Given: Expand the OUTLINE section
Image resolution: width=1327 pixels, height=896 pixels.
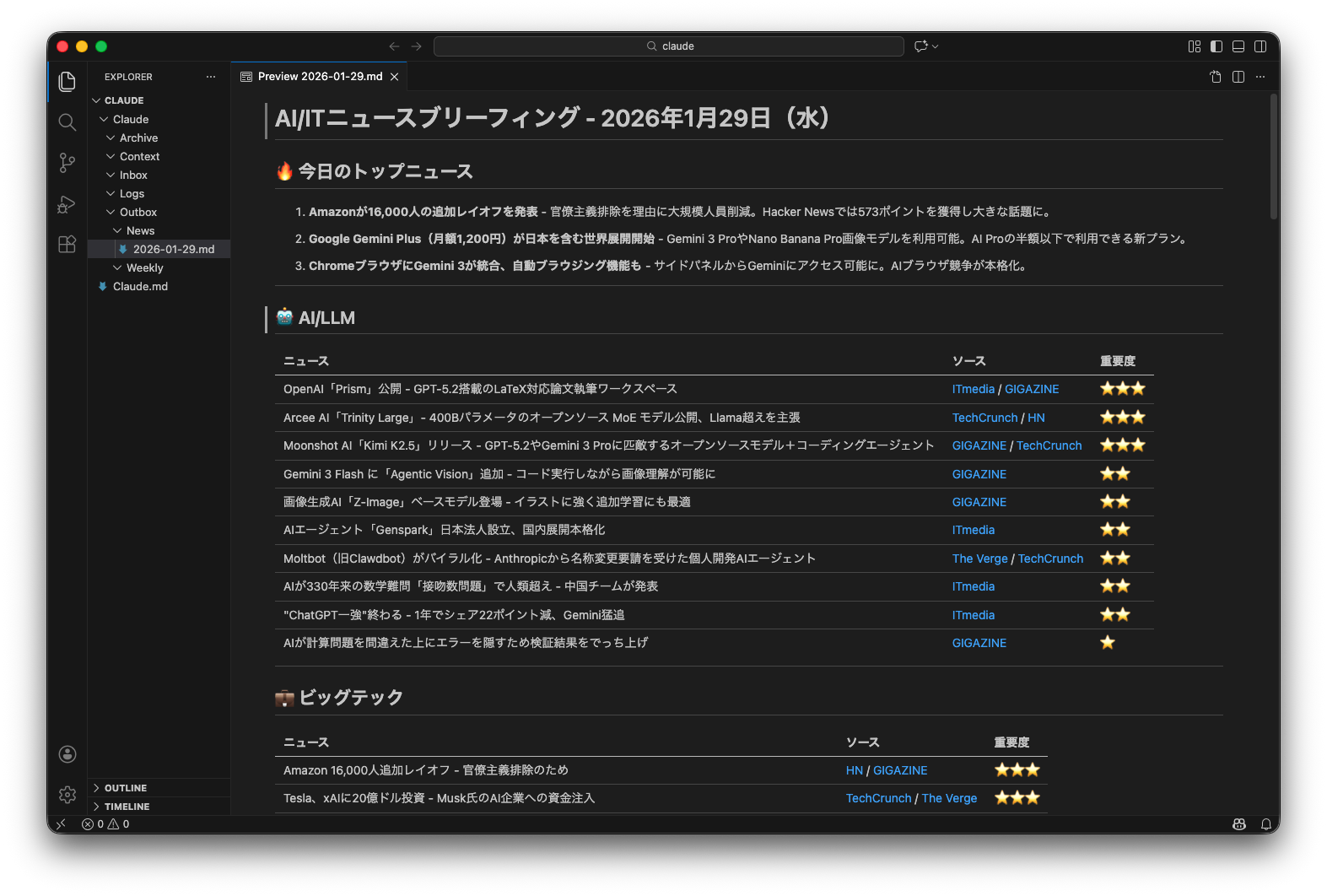Looking at the screenshot, I should pyautogui.click(x=126, y=788).
